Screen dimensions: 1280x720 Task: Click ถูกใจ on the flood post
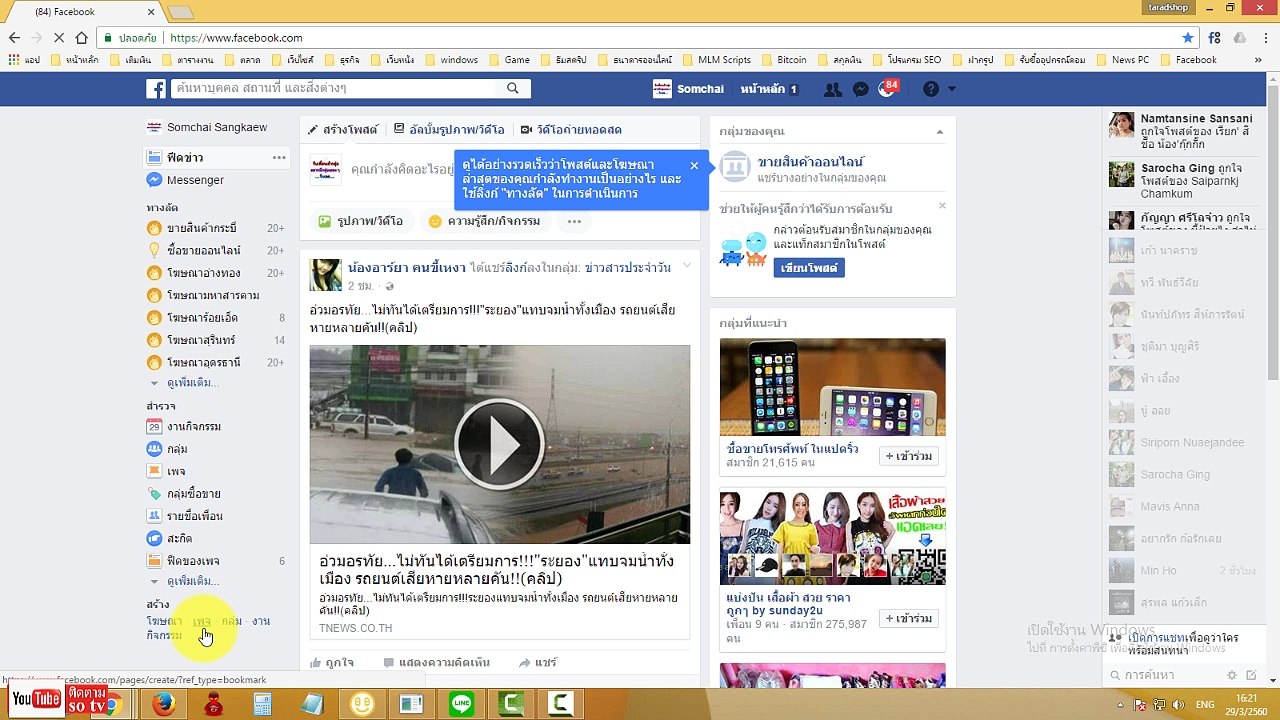(x=332, y=662)
